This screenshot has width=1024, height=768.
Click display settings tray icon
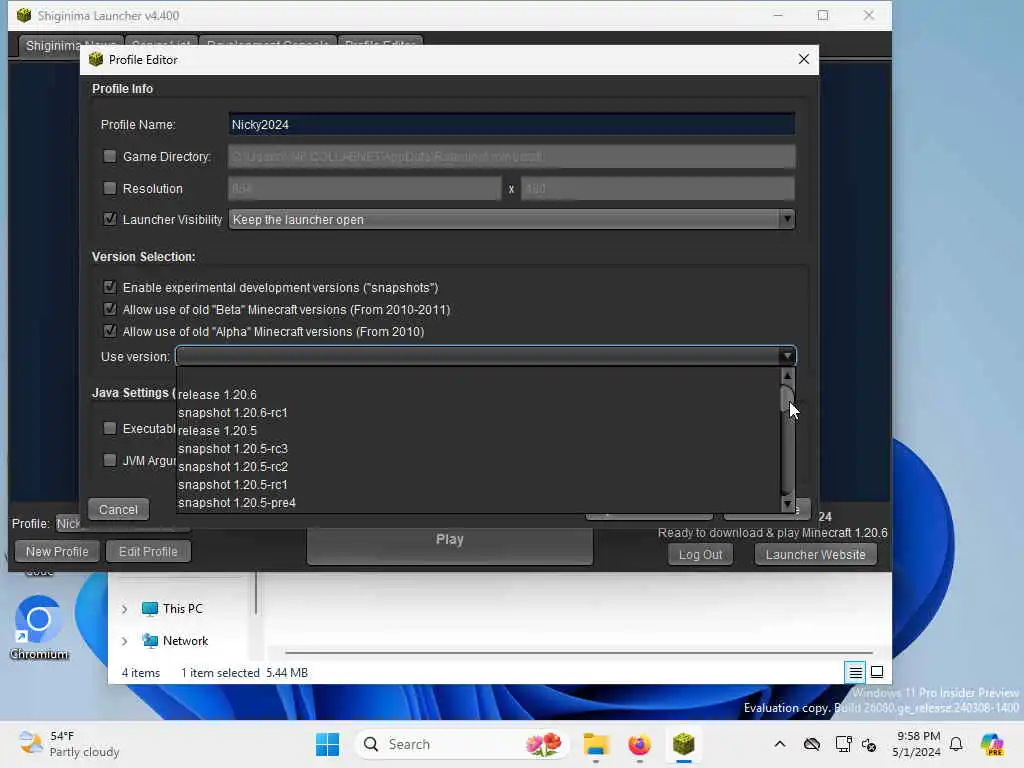[843, 744]
